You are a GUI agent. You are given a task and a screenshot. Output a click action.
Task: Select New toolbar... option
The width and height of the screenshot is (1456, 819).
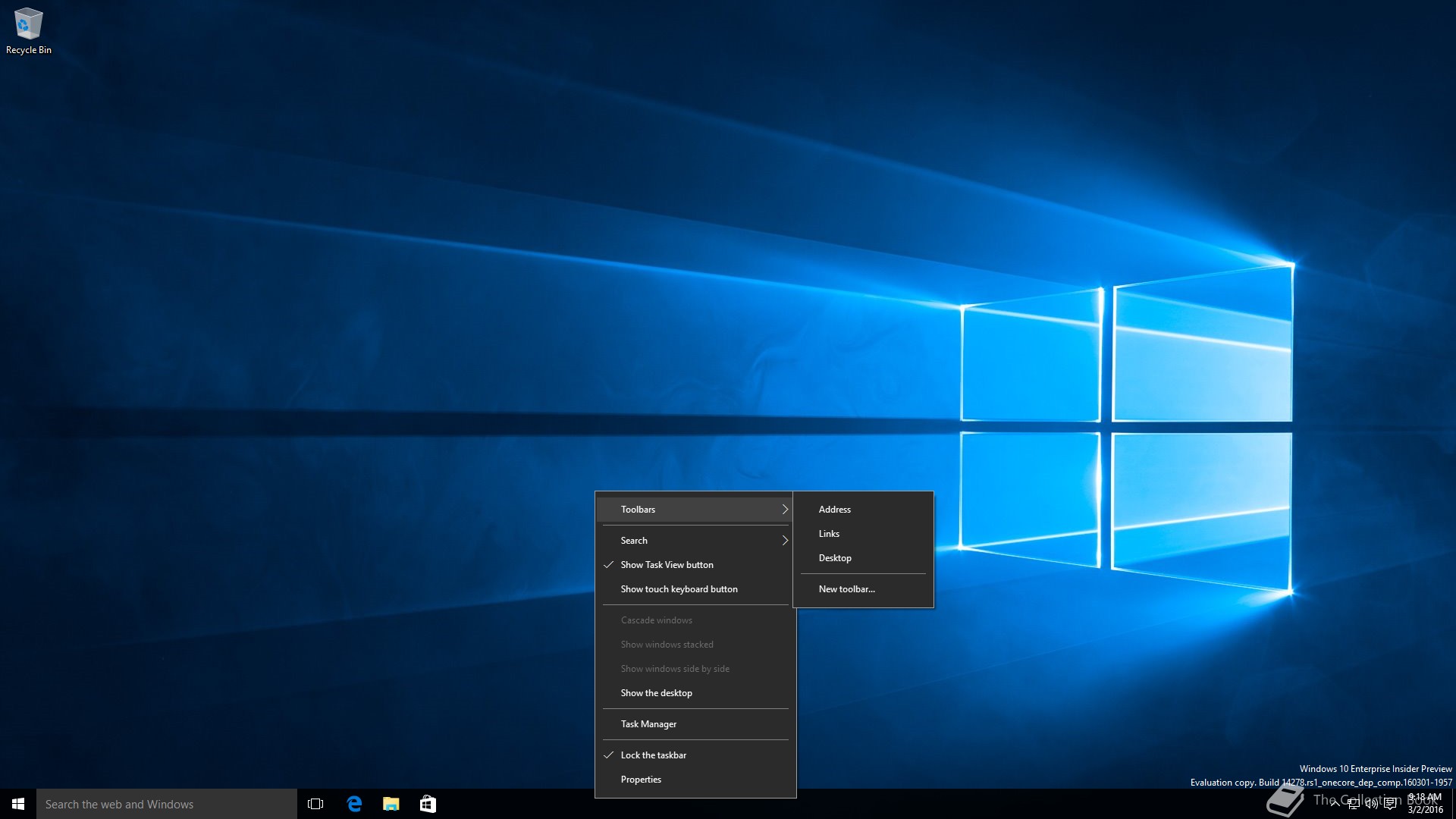click(x=863, y=589)
